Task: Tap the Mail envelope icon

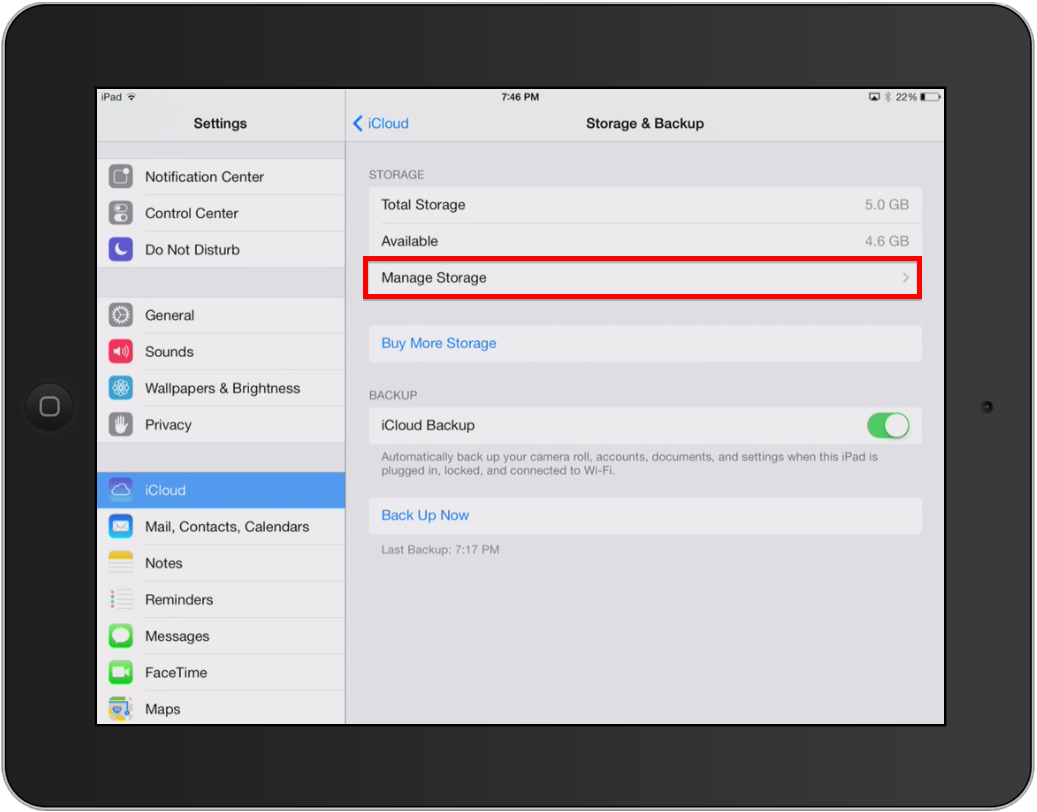Action: pos(120,526)
